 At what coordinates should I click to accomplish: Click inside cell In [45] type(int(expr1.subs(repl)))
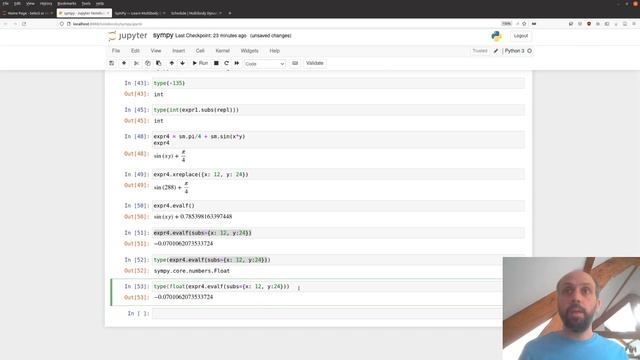[x=338, y=110]
